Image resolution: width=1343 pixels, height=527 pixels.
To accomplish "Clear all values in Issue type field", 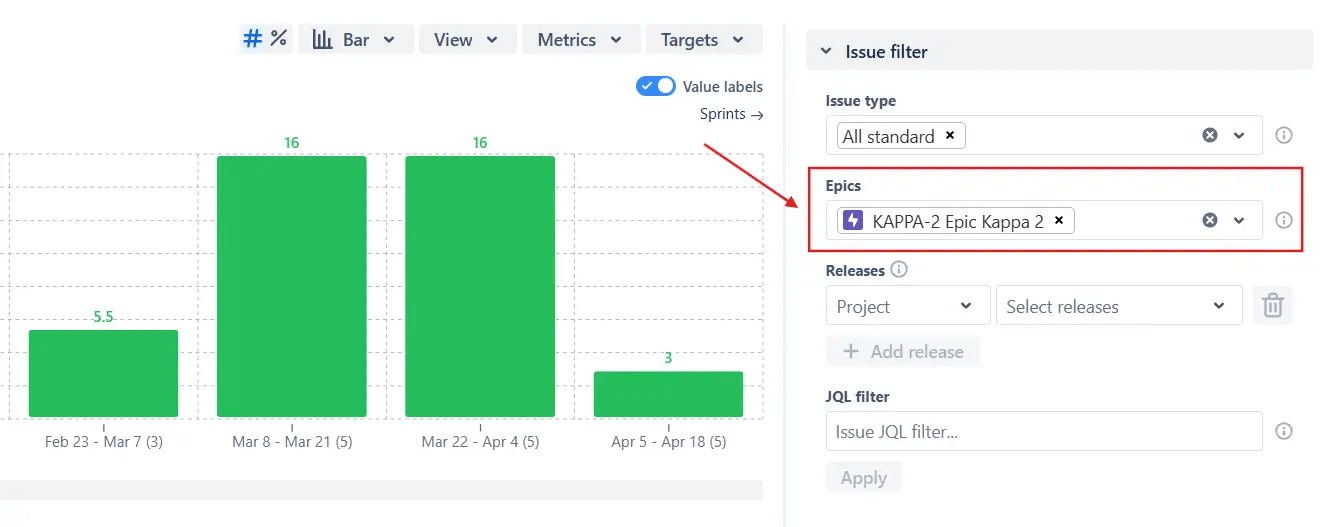I will [x=1210, y=135].
